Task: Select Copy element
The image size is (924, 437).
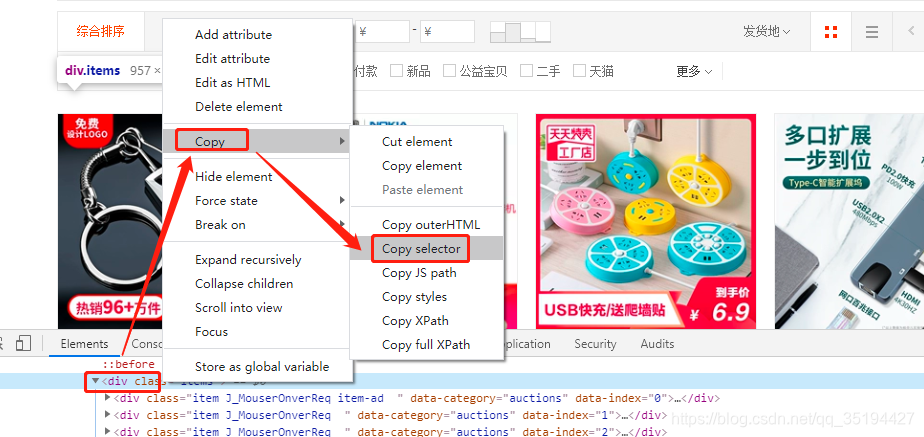Action: pyautogui.click(x=427, y=166)
